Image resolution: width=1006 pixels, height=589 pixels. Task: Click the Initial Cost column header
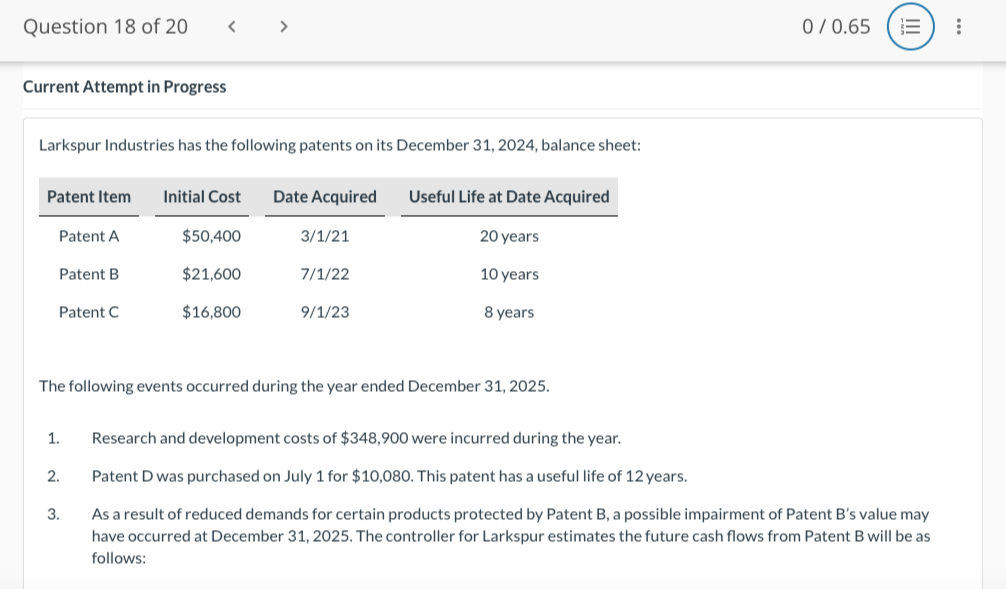201,196
